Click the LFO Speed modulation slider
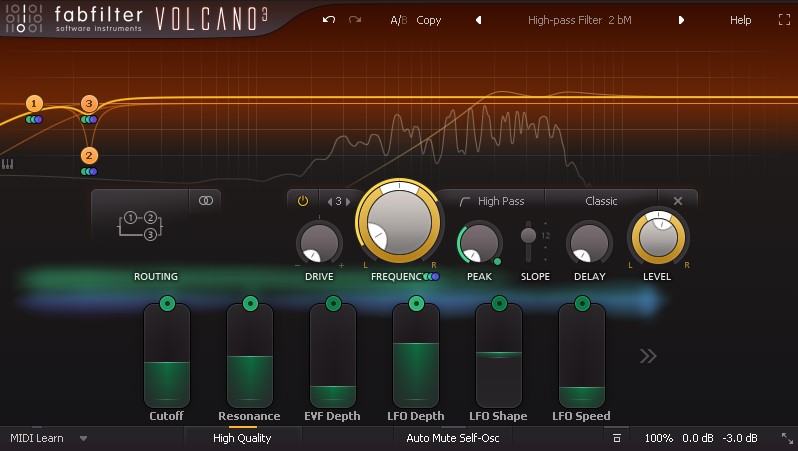The width and height of the screenshot is (798, 451). tap(582, 355)
